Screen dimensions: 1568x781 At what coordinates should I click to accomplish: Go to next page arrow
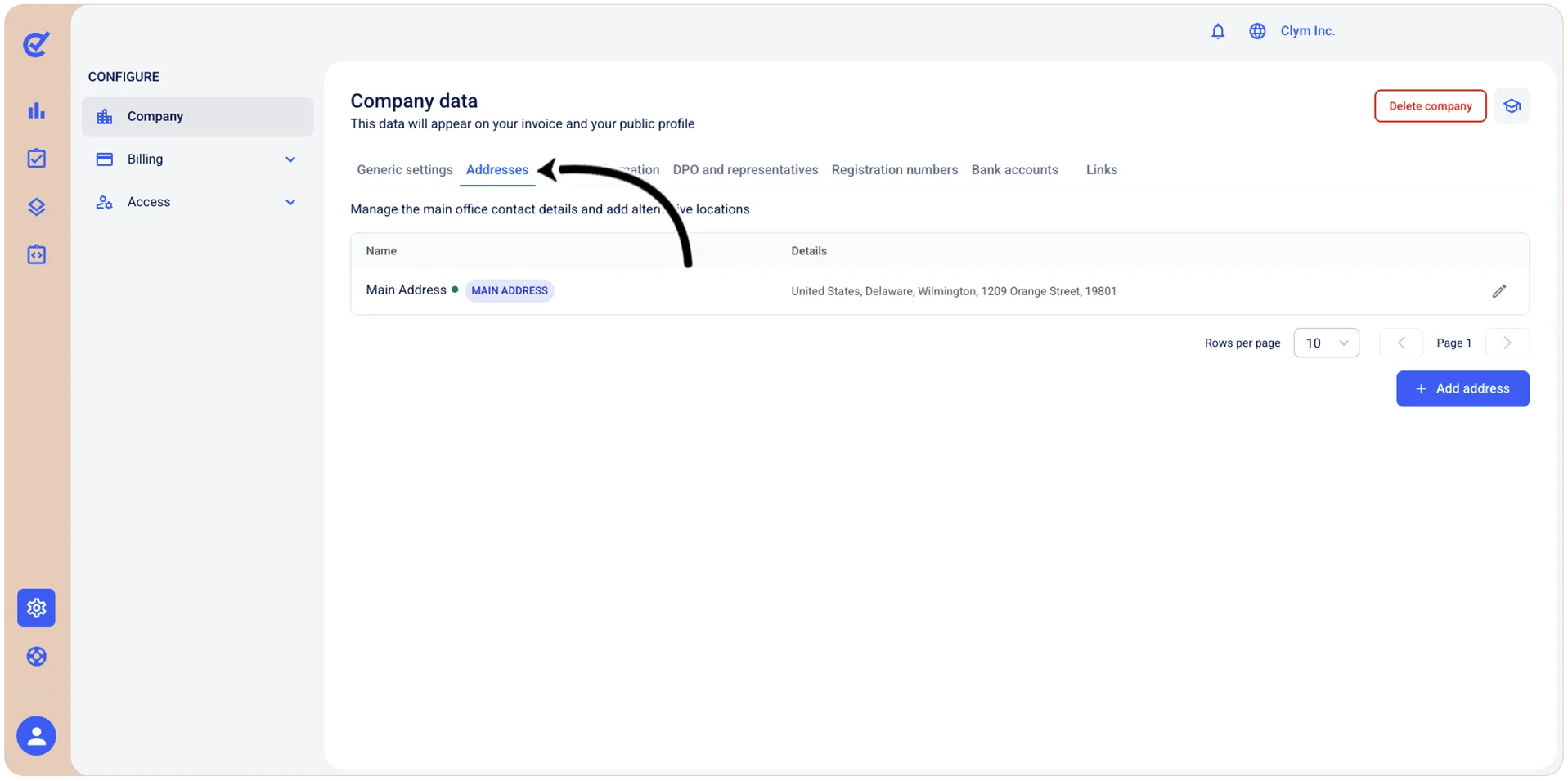click(x=1507, y=343)
